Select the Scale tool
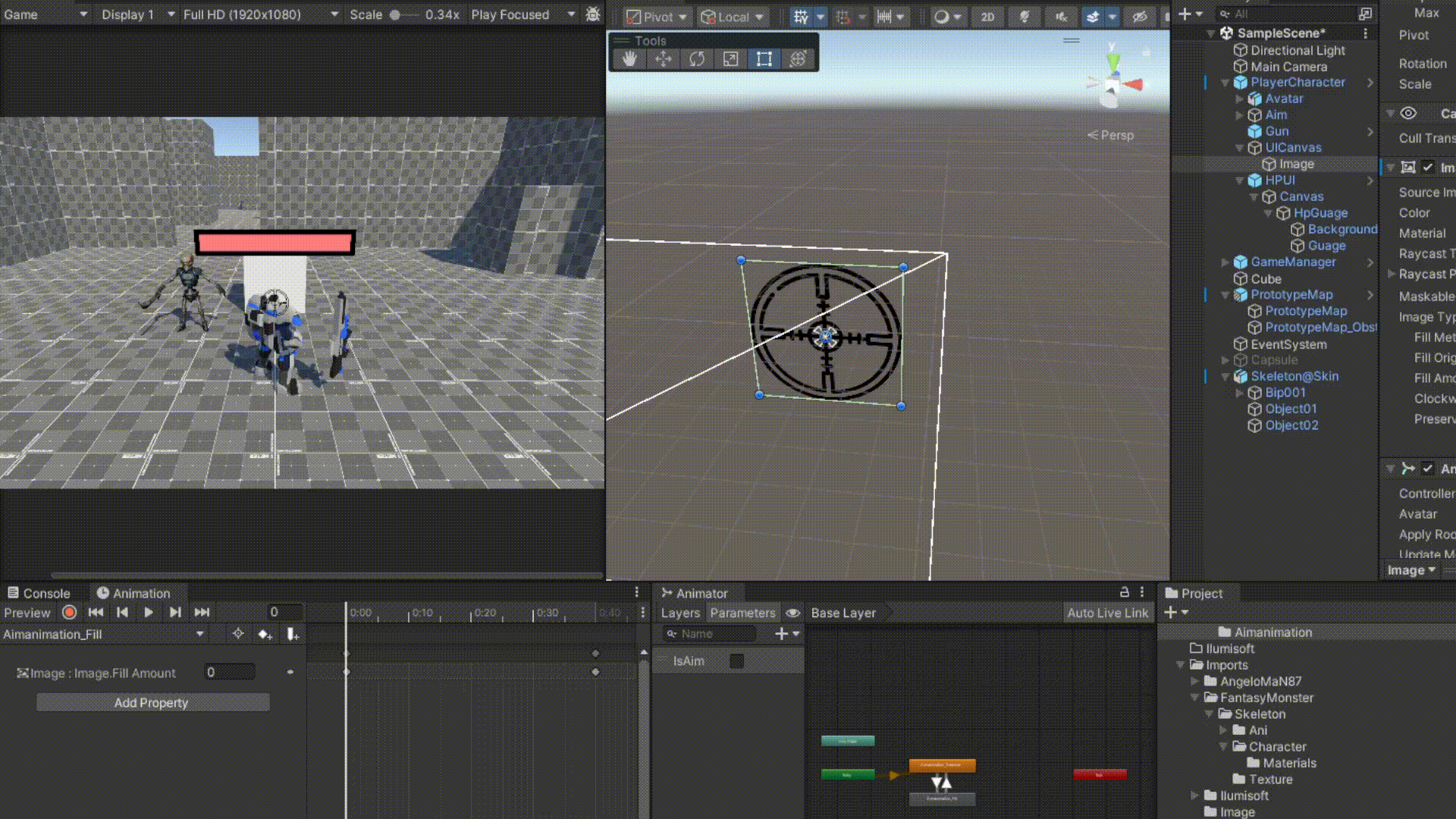Image resolution: width=1456 pixels, height=819 pixels. [730, 59]
